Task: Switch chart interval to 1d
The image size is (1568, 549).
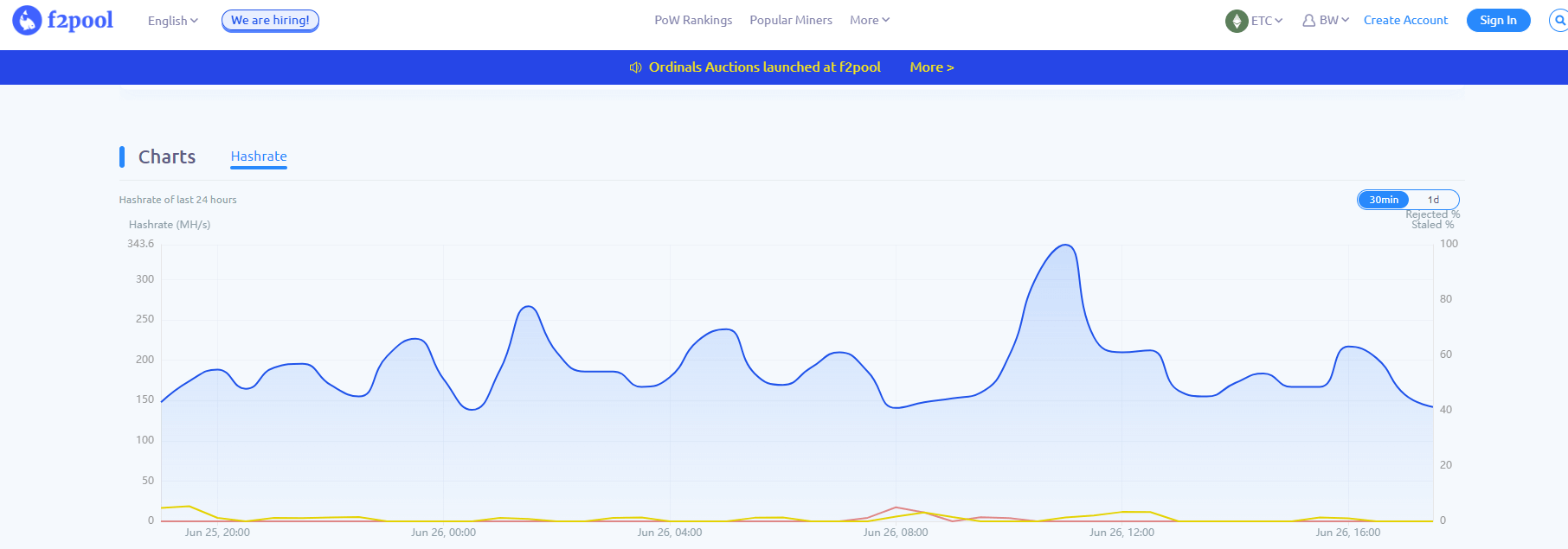Action: click(1433, 200)
